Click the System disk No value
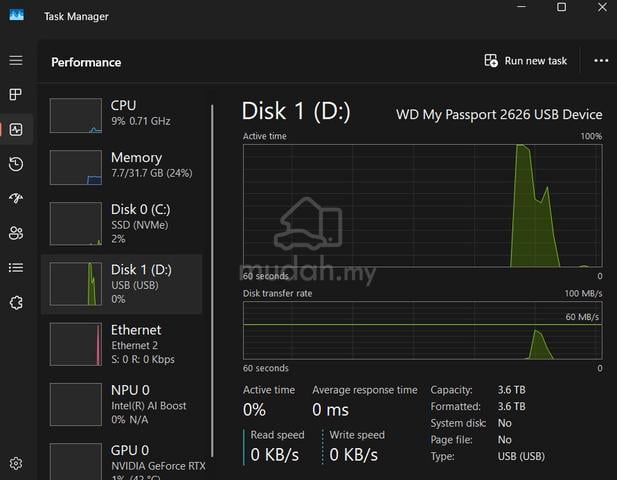 pyautogui.click(x=504, y=423)
